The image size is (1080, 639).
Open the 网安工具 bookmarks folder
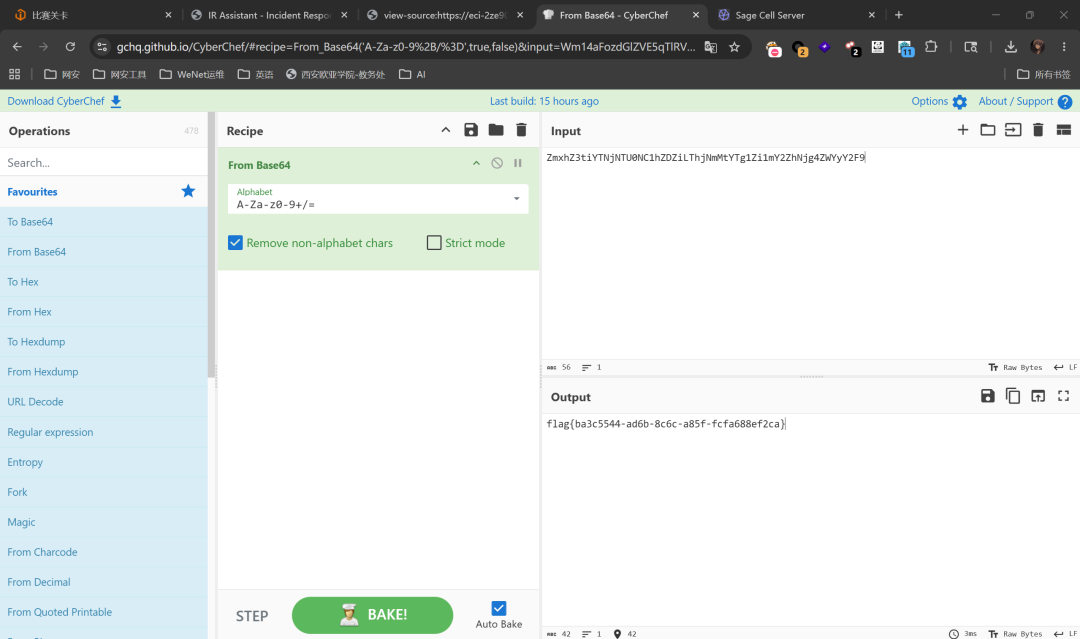click(120, 74)
